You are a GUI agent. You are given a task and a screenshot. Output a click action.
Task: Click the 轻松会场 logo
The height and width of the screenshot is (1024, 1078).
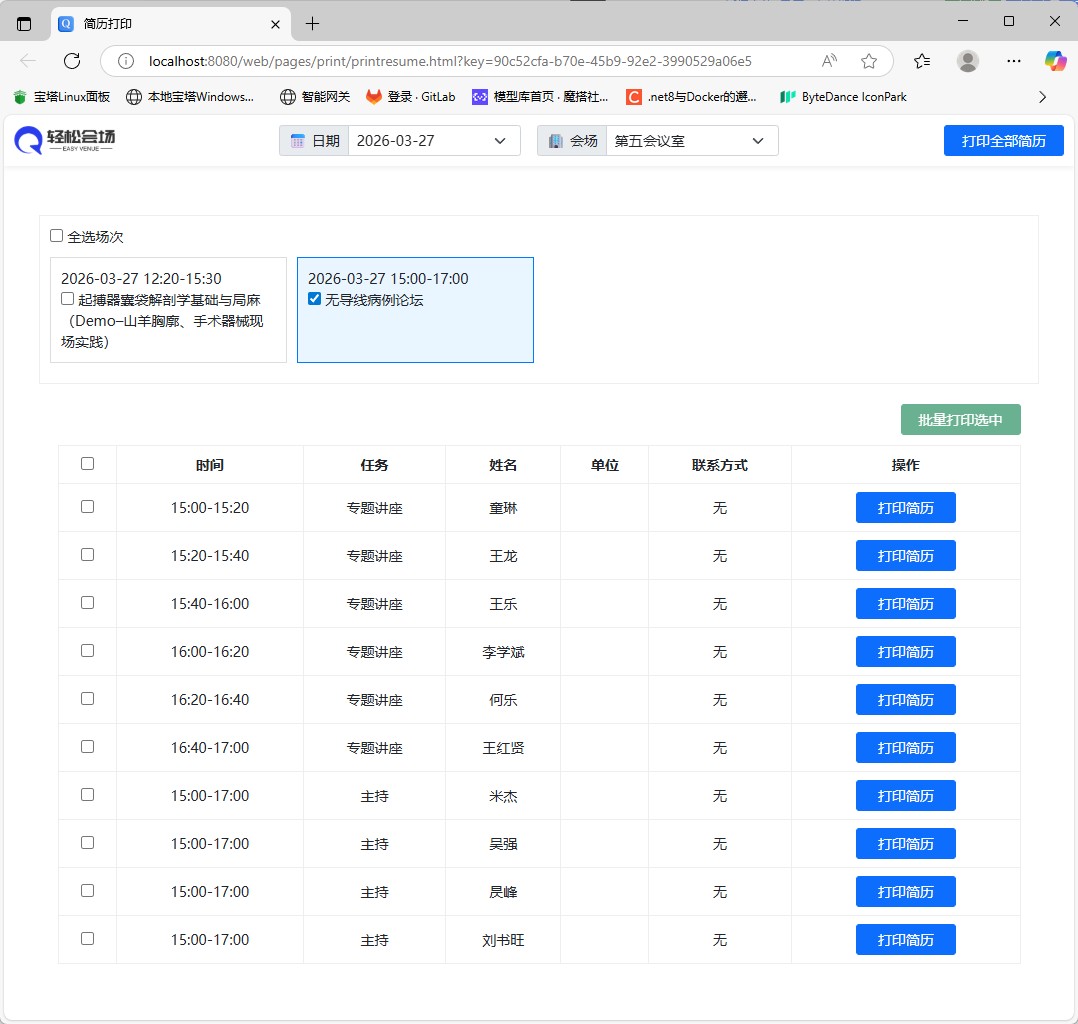65,140
